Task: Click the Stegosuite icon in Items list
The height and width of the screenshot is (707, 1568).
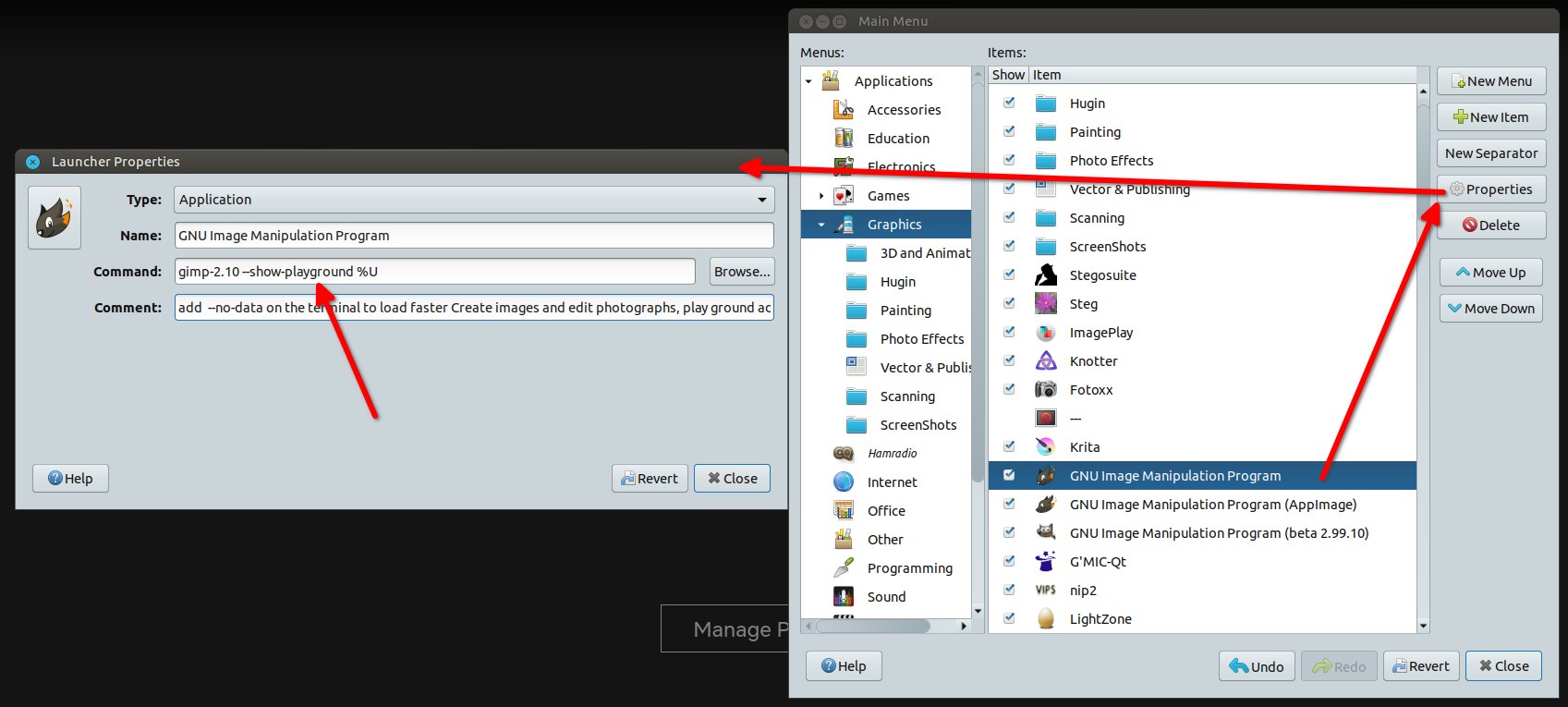Action: [x=1046, y=275]
